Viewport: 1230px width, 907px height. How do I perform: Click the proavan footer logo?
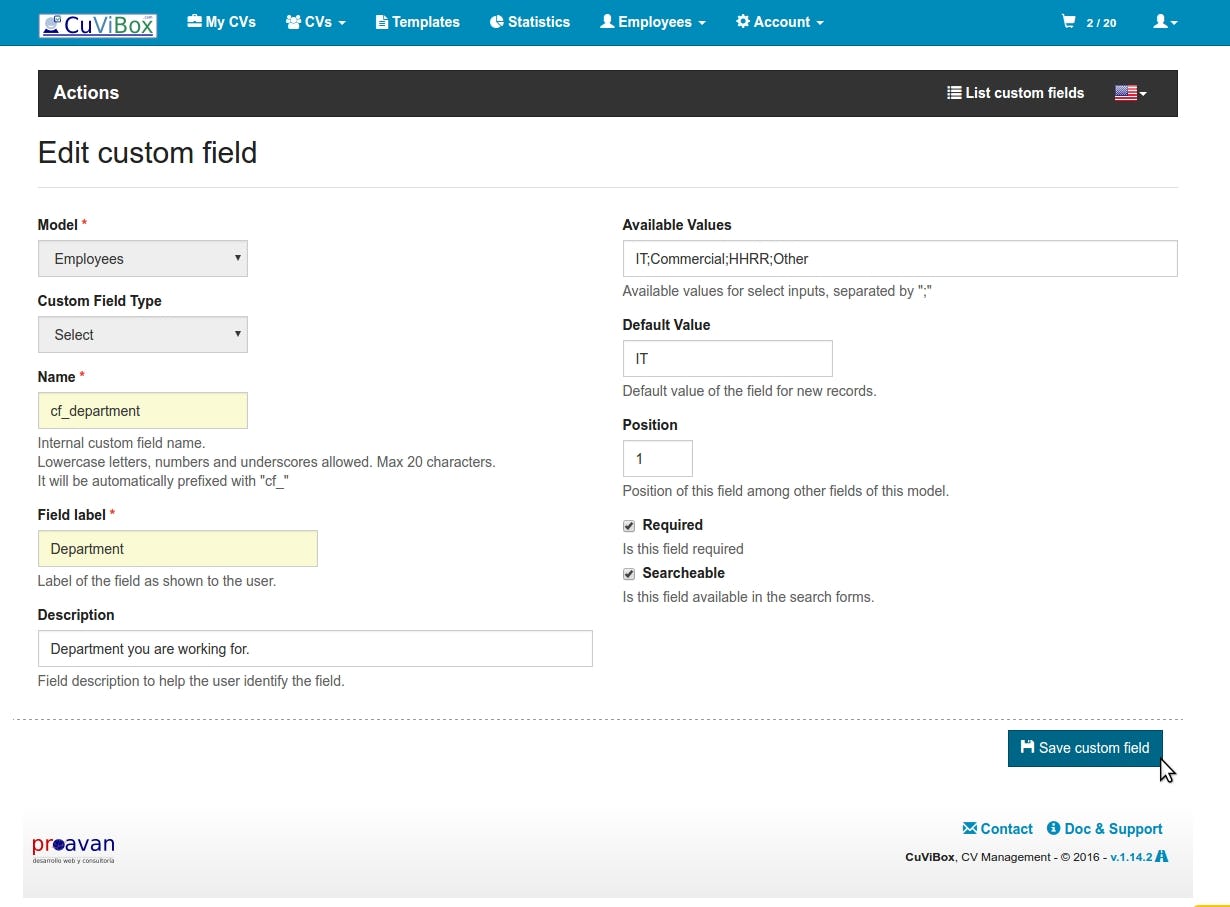[x=73, y=848]
